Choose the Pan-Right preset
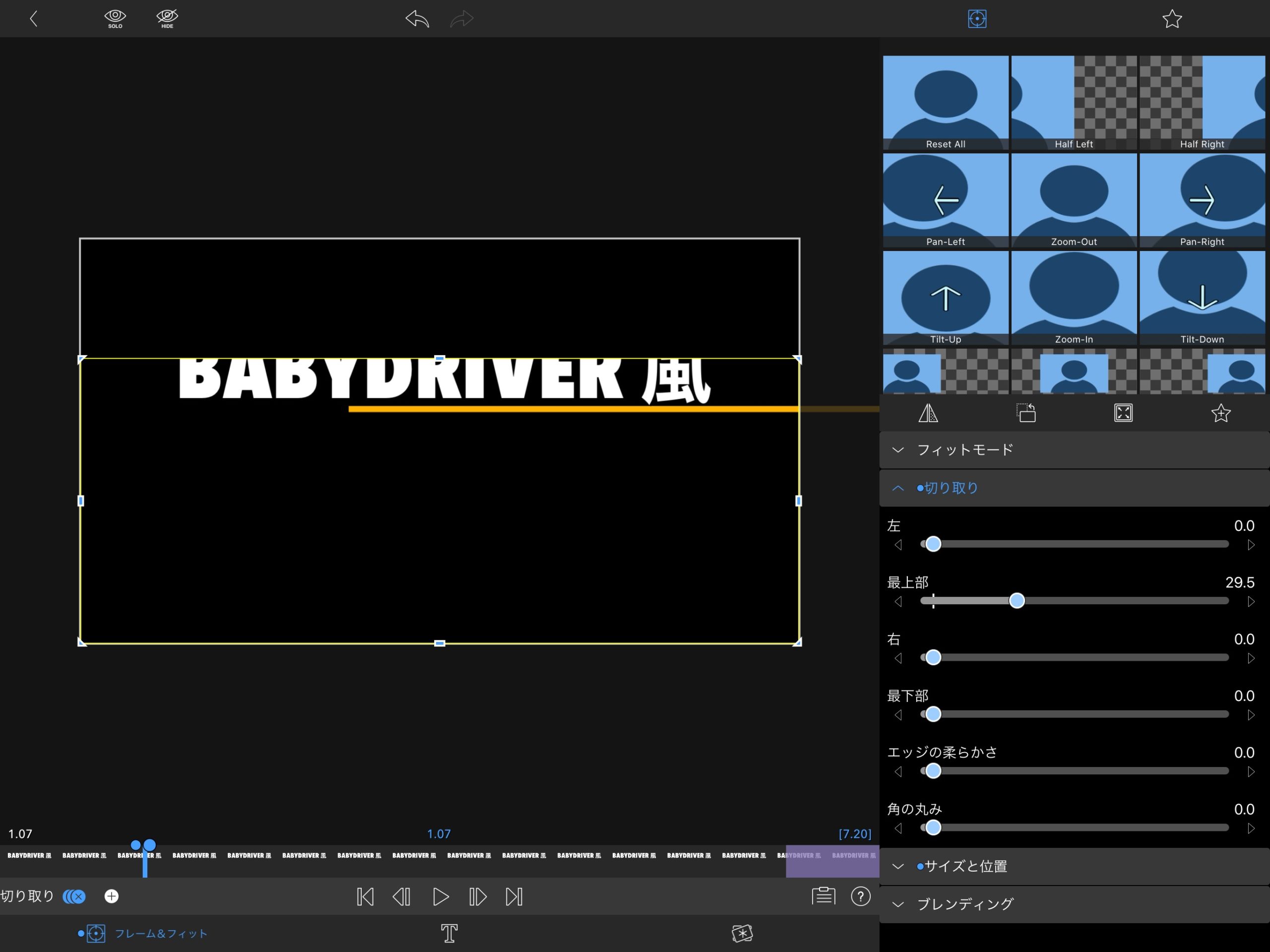The height and width of the screenshot is (952, 1270). [1202, 200]
